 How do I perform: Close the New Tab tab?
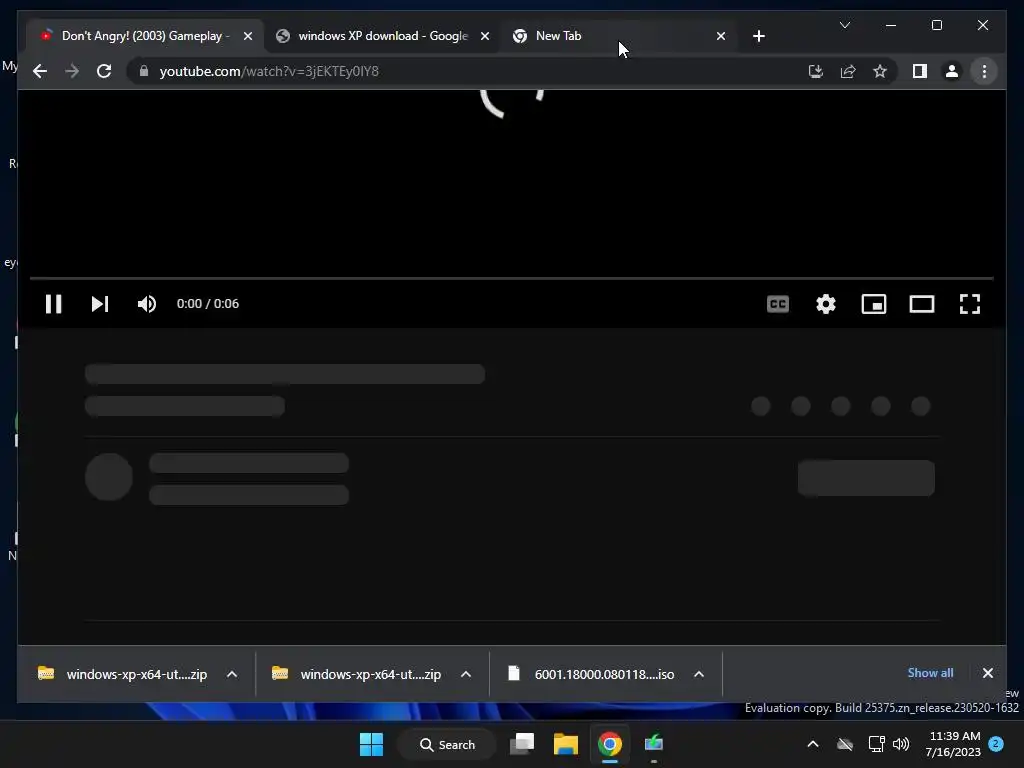point(720,36)
